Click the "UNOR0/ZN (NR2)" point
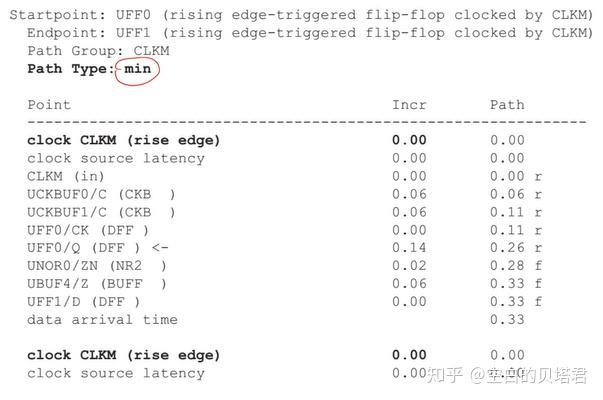603x400 pixels. click(x=97, y=266)
